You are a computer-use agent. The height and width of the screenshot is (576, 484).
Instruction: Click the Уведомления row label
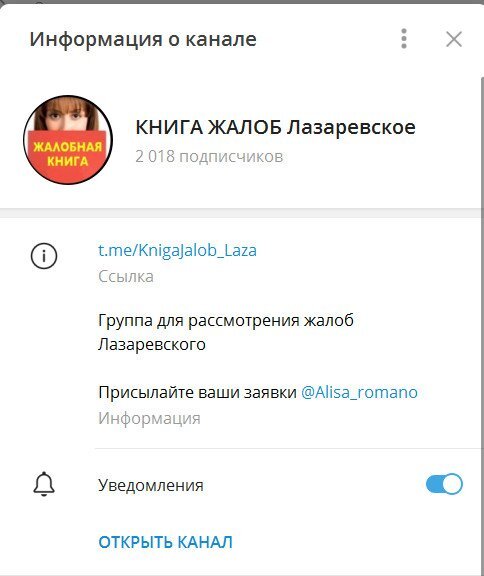click(151, 485)
